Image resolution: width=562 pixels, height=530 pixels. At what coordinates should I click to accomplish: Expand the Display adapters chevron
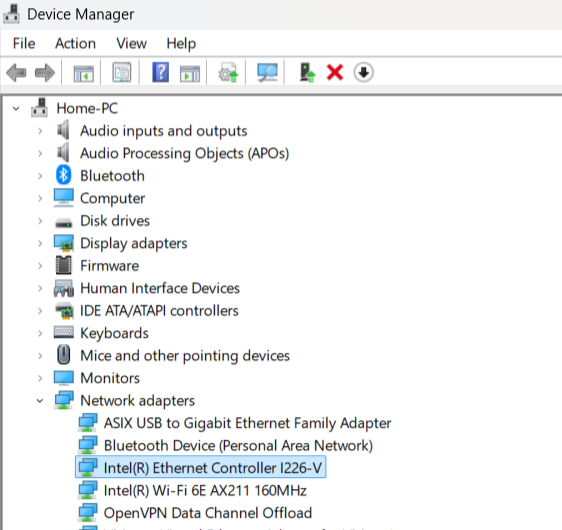pyautogui.click(x=40, y=243)
